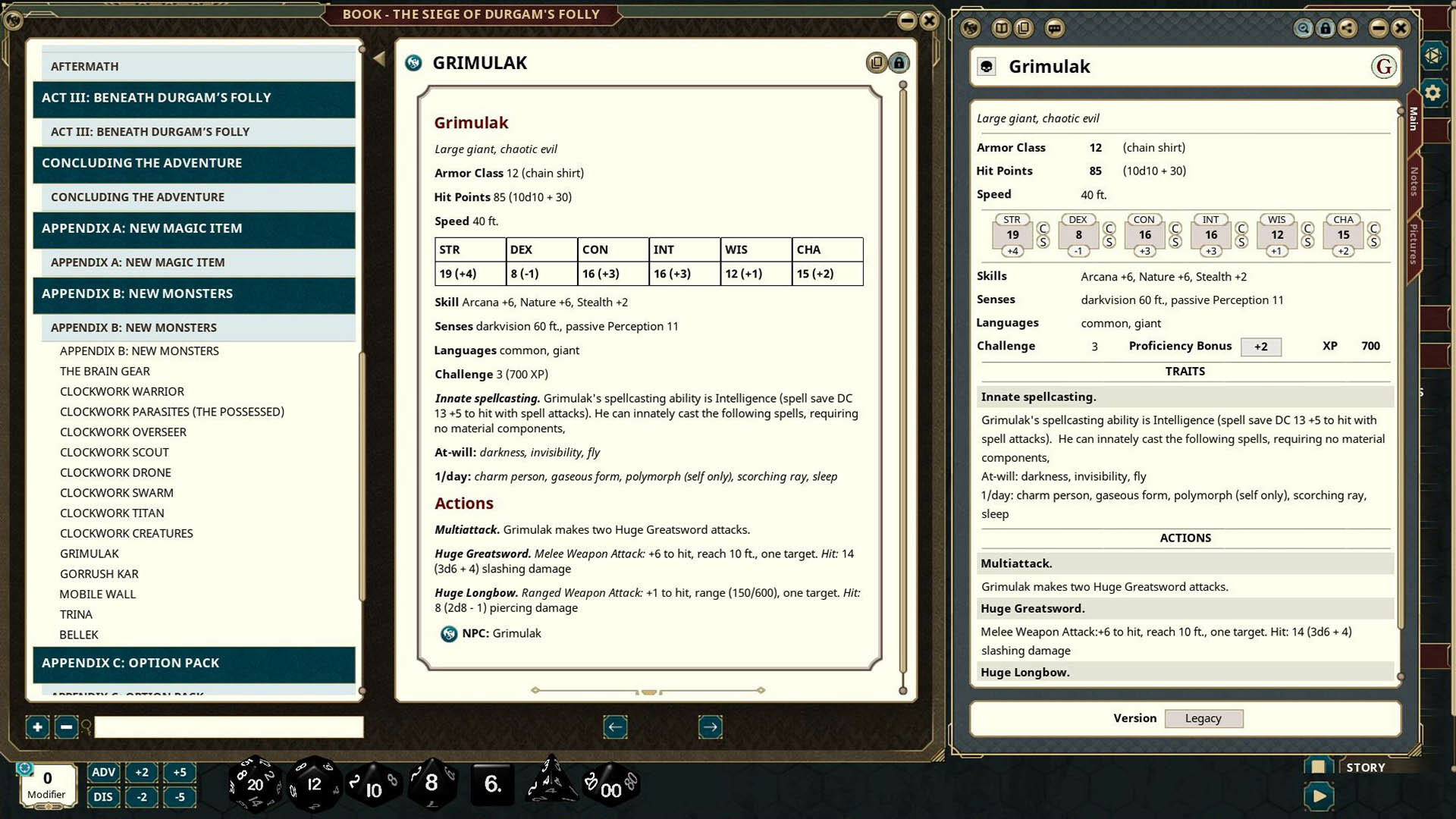1456x819 pixels.
Task: Open the chat bubble icon on the NPC window
Action: click(x=1053, y=28)
